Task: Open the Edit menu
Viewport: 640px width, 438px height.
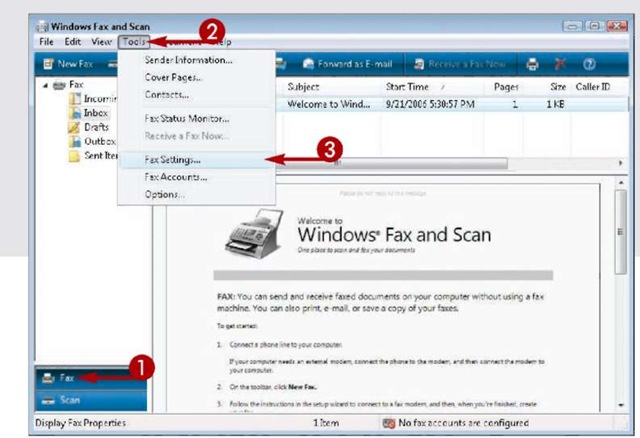Action: [x=73, y=42]
